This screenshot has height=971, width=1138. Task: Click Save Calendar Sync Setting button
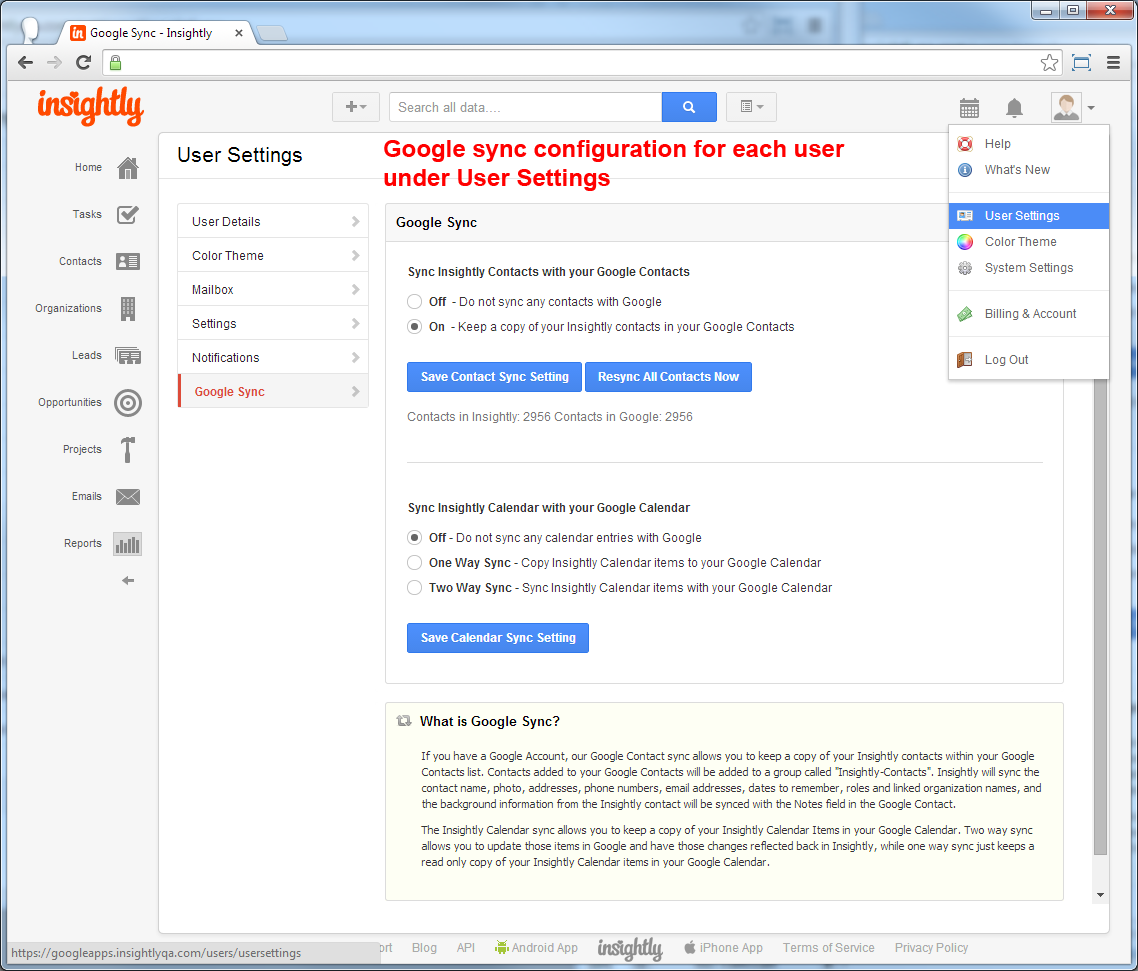(498, 638)
